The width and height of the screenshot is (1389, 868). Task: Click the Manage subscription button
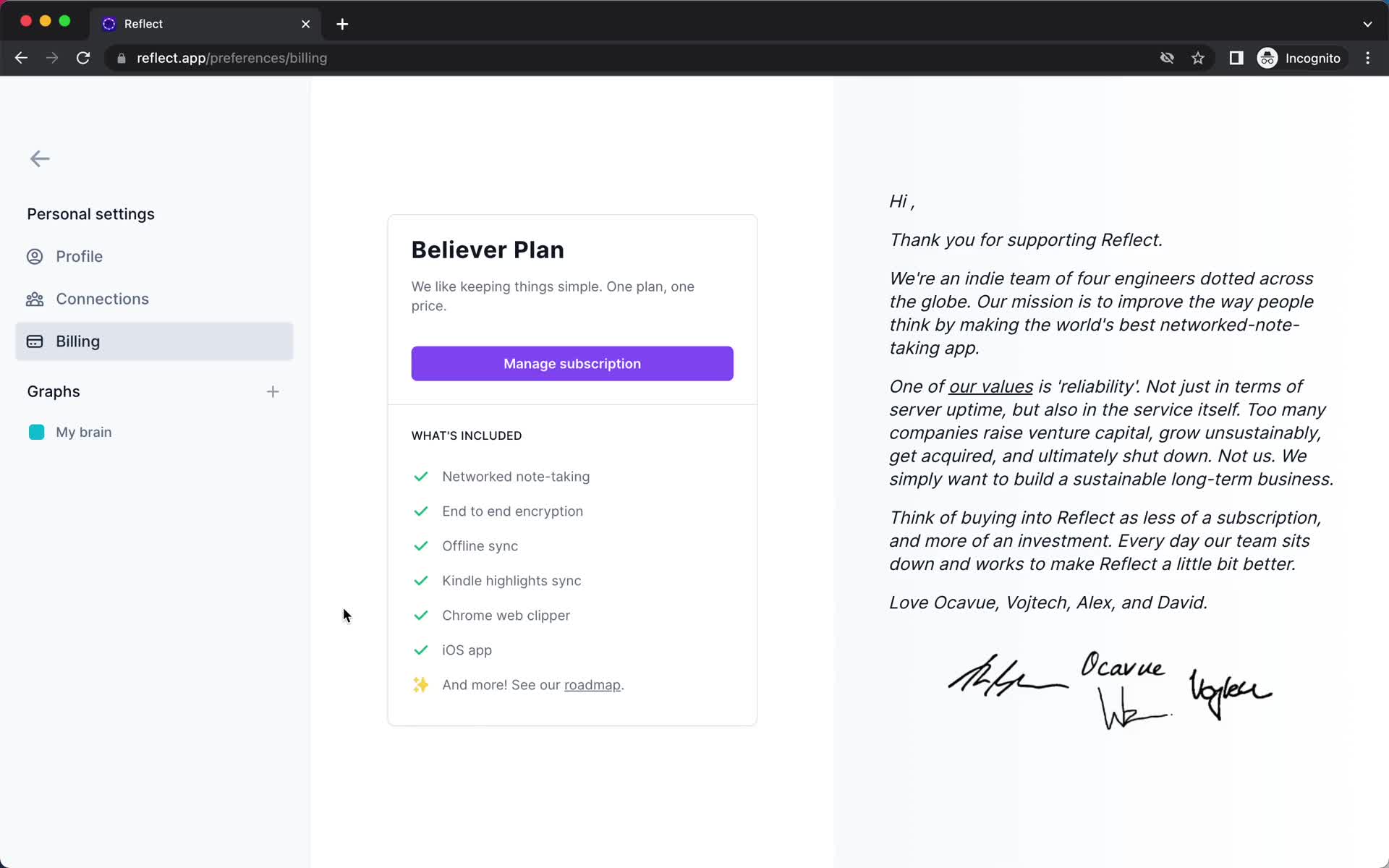click(572, 363)
